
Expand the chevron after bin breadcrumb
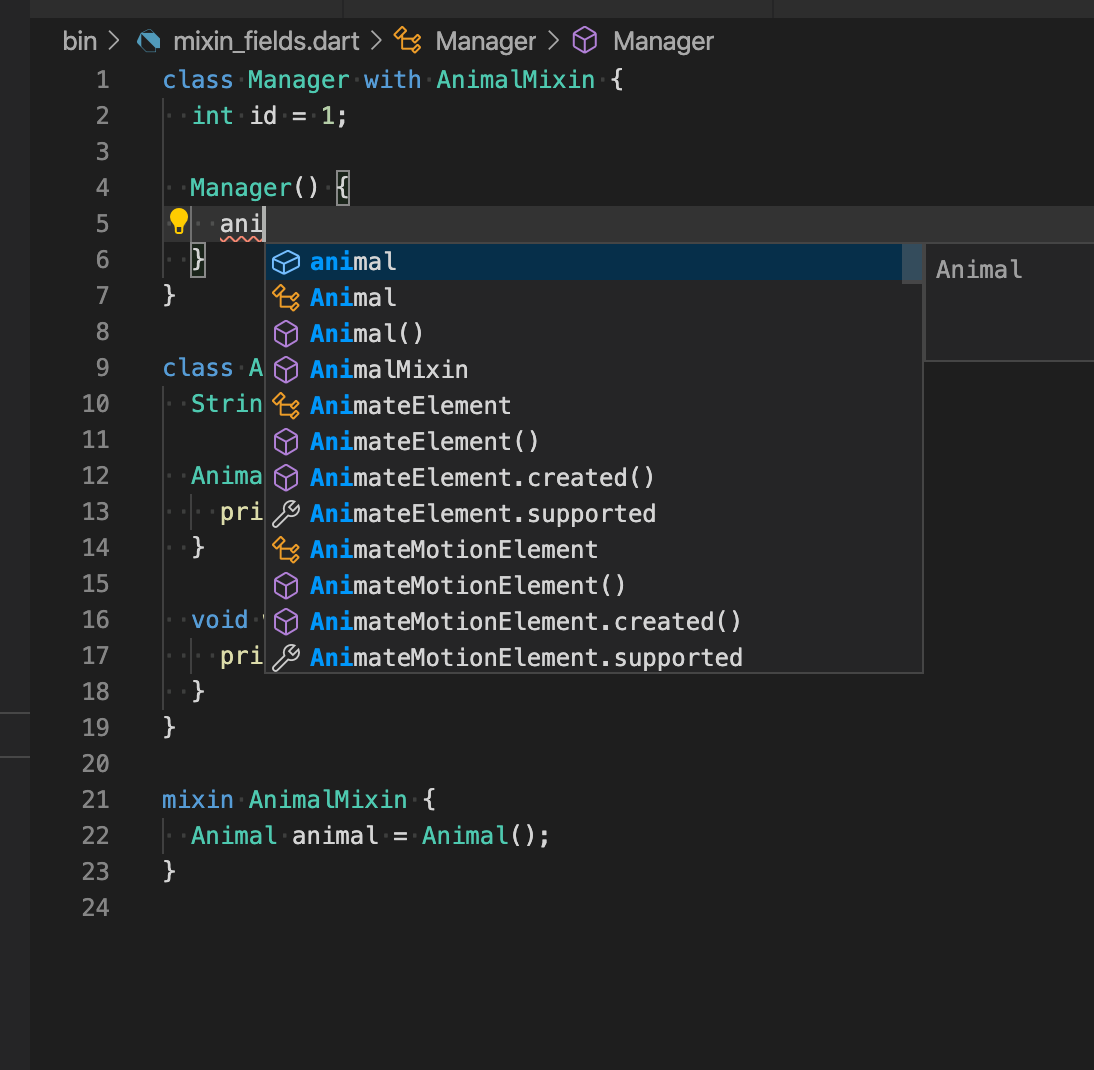tap(113, 41)
